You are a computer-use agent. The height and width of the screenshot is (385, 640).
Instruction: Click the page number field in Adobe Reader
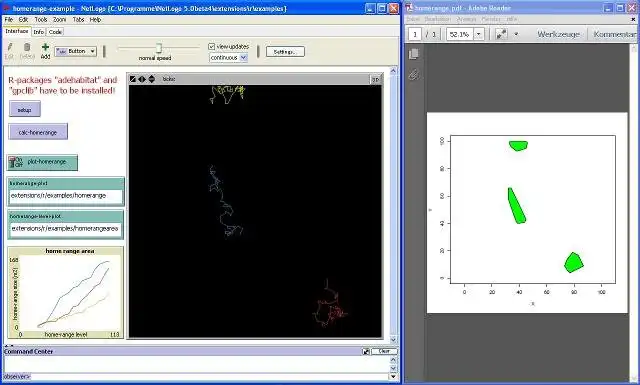click(415, 34)
